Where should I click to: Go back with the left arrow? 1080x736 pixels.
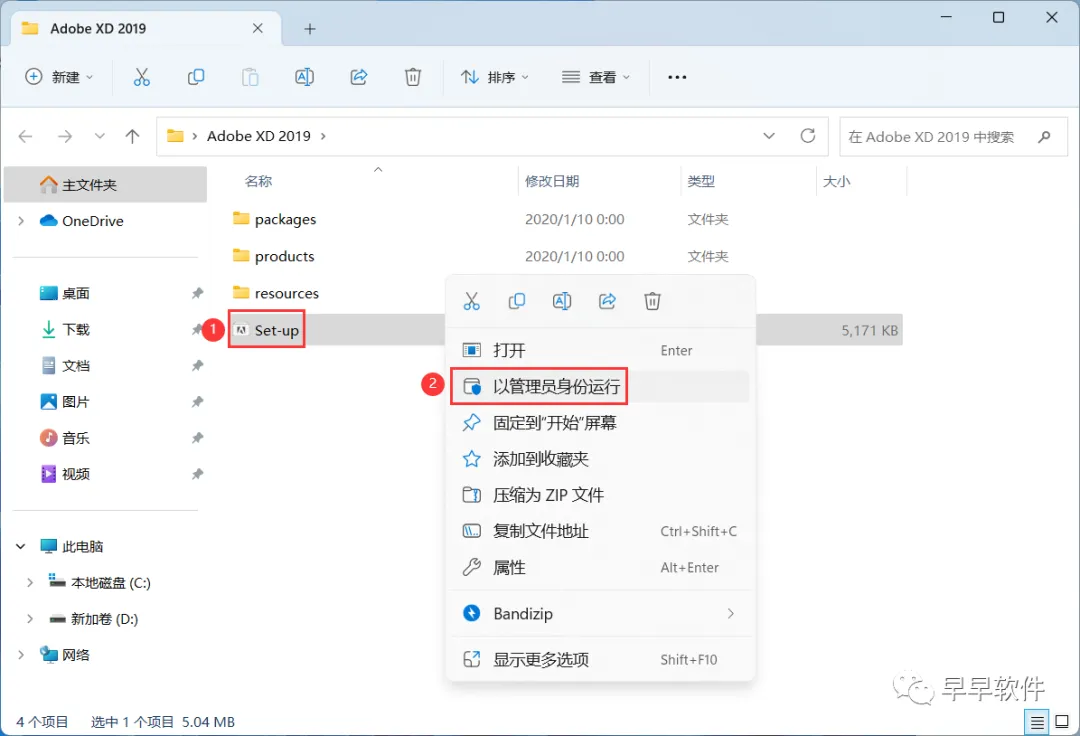[x=25, y=136]
